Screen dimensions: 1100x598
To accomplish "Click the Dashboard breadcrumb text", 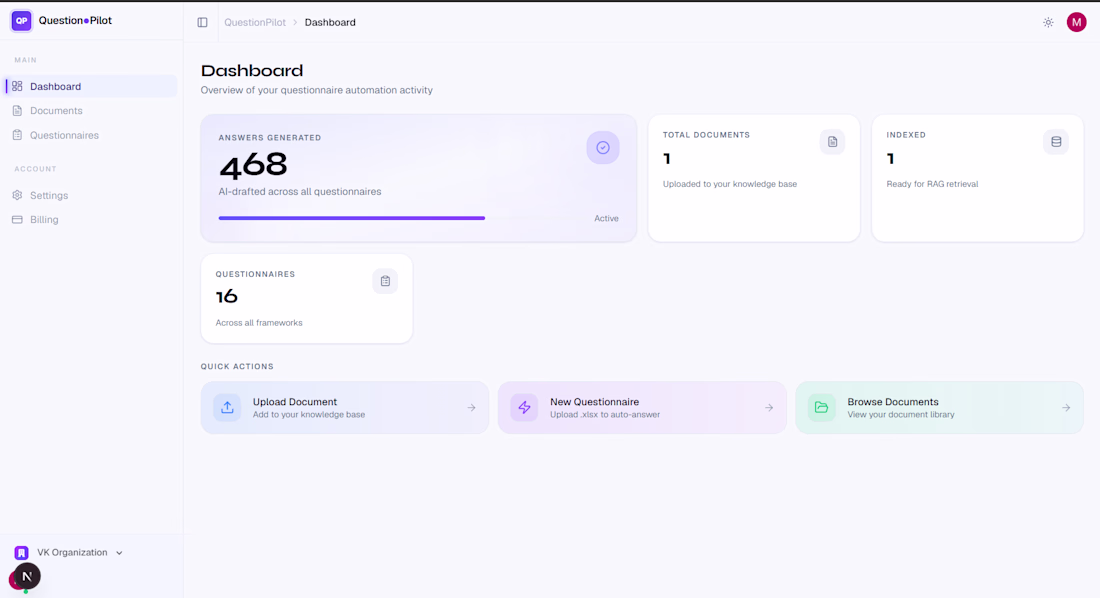I will (330, 22).
